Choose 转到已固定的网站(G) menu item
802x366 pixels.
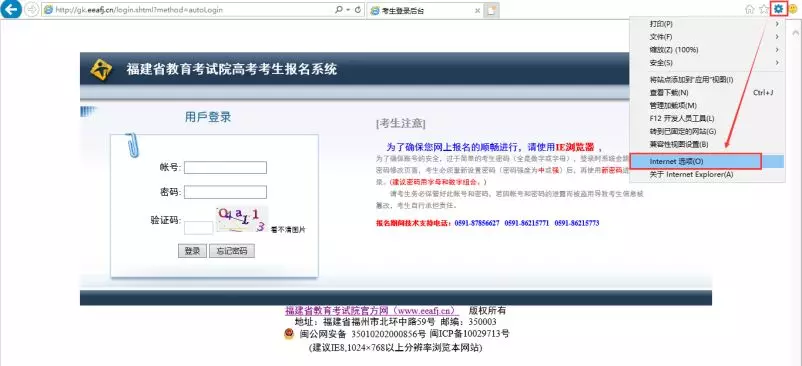(x=706, y=131)
